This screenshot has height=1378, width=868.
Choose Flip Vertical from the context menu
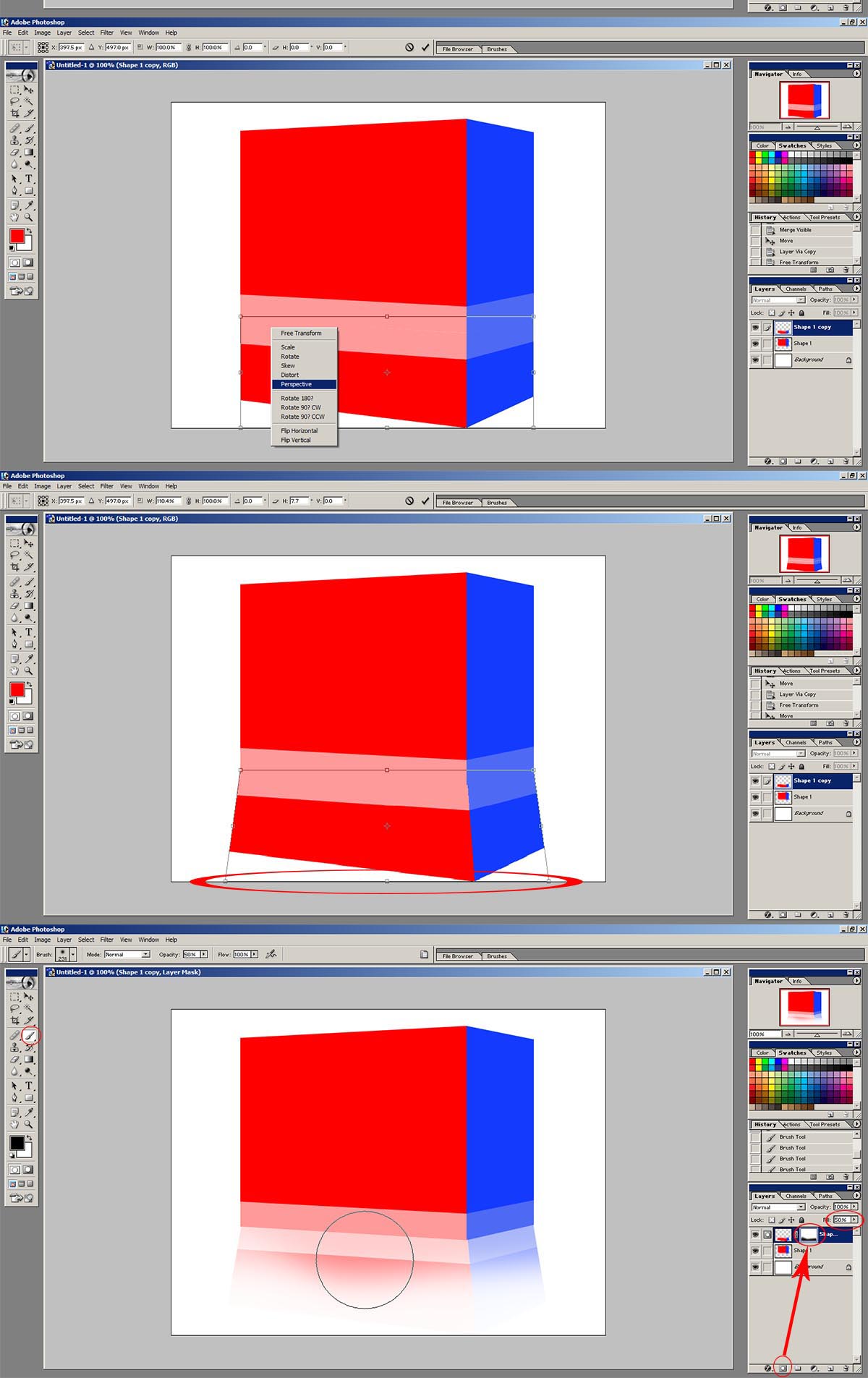coord(304,440)
